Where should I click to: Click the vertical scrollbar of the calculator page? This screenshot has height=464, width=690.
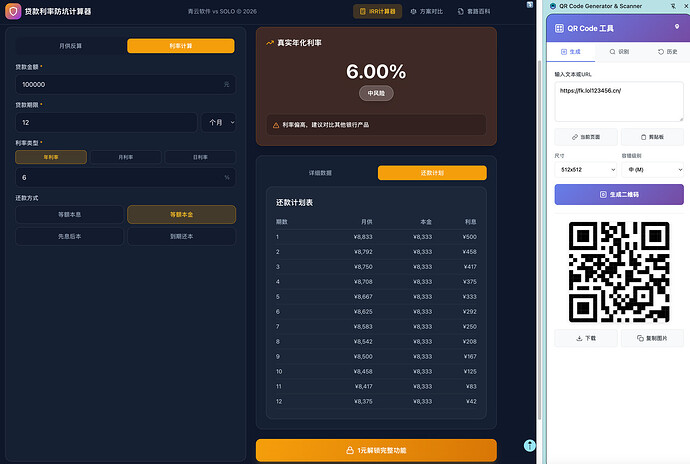point(539,240)
